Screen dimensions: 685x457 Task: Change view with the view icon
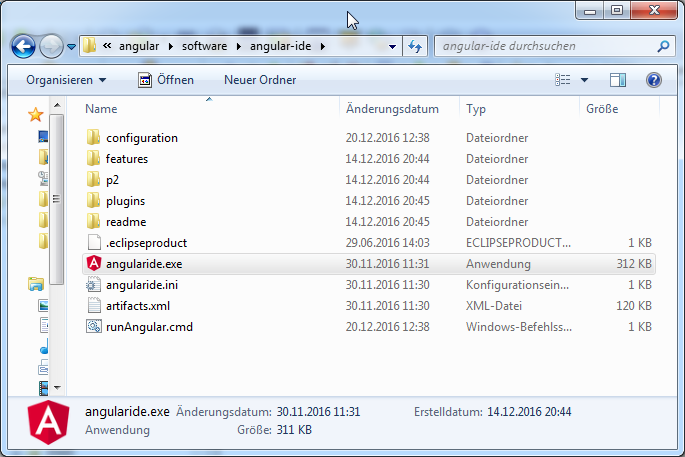(x=562, y=80)
